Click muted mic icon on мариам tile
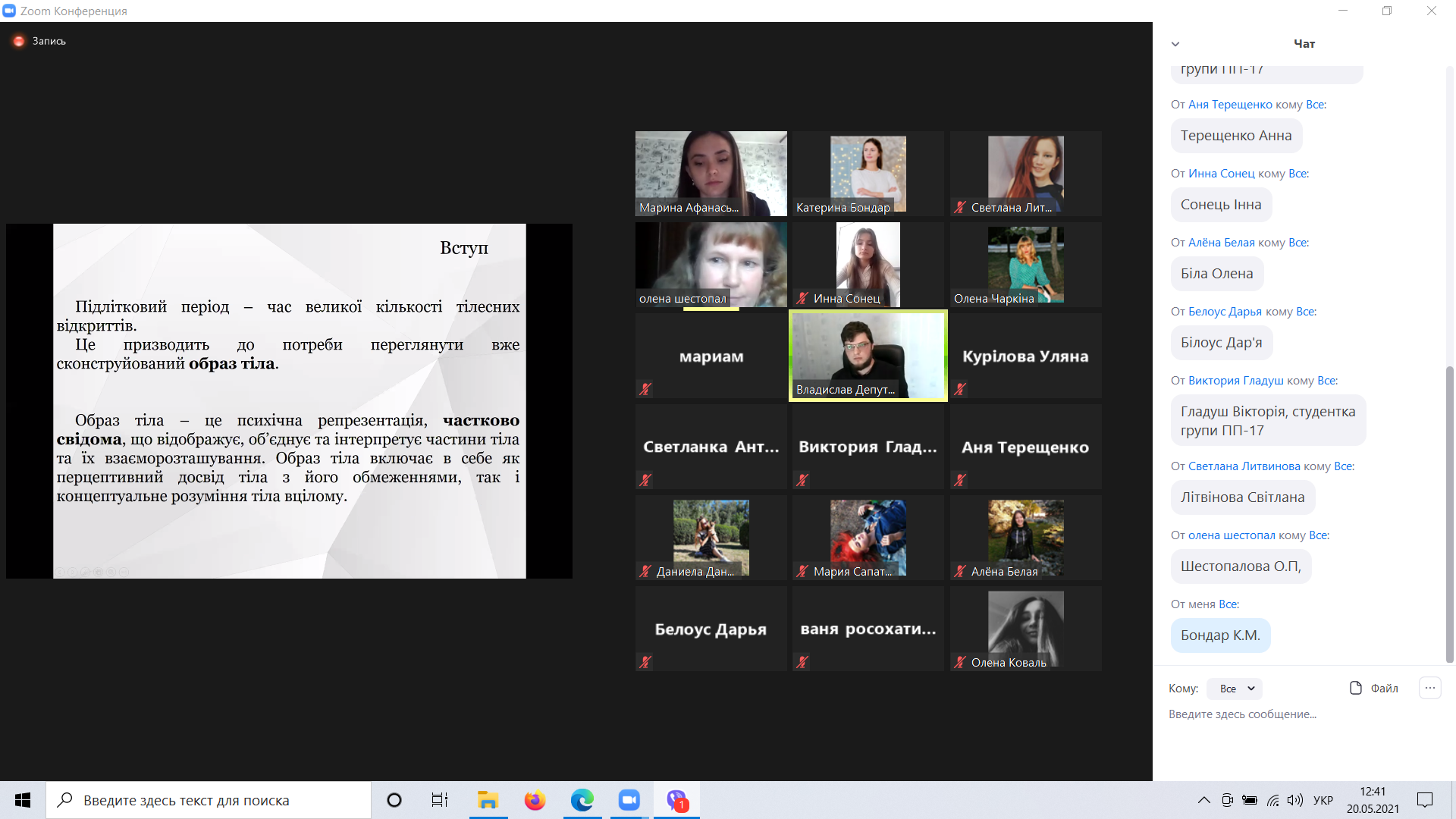Screen dimensions: 1456x819 (x=645, y=389)
